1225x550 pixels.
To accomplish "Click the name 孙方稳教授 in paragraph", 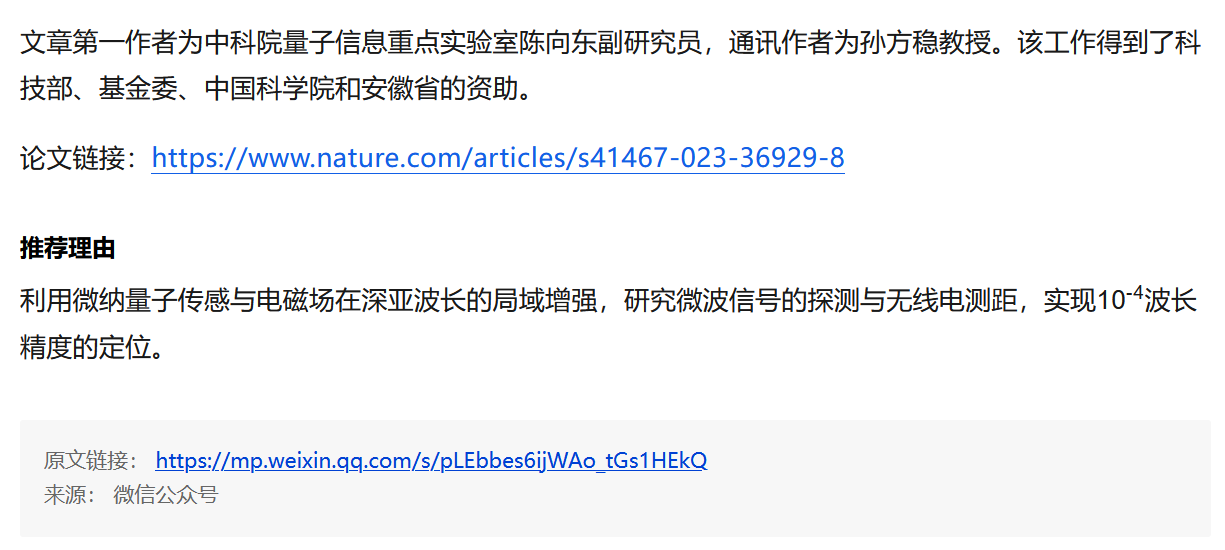I will tap(927, 44).
